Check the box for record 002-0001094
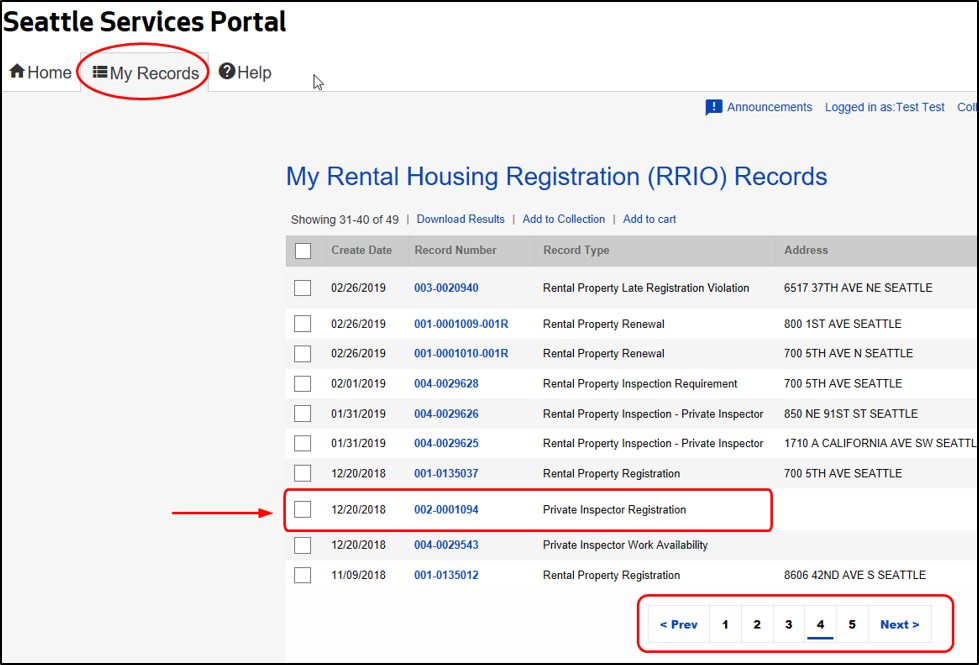This screenshot has height=665, width=979. [303, 509]
